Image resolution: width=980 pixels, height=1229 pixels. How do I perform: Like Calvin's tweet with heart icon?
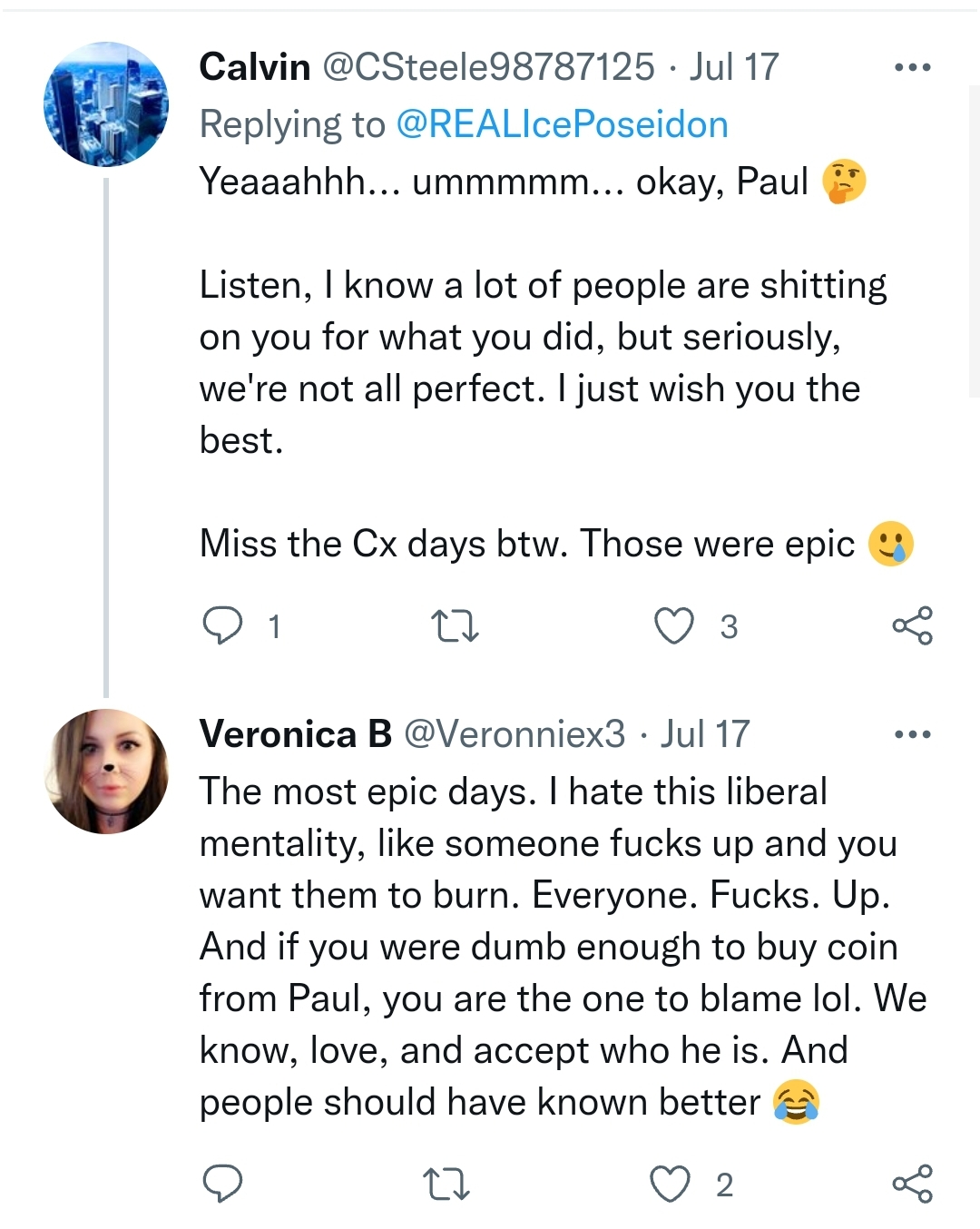674,625
